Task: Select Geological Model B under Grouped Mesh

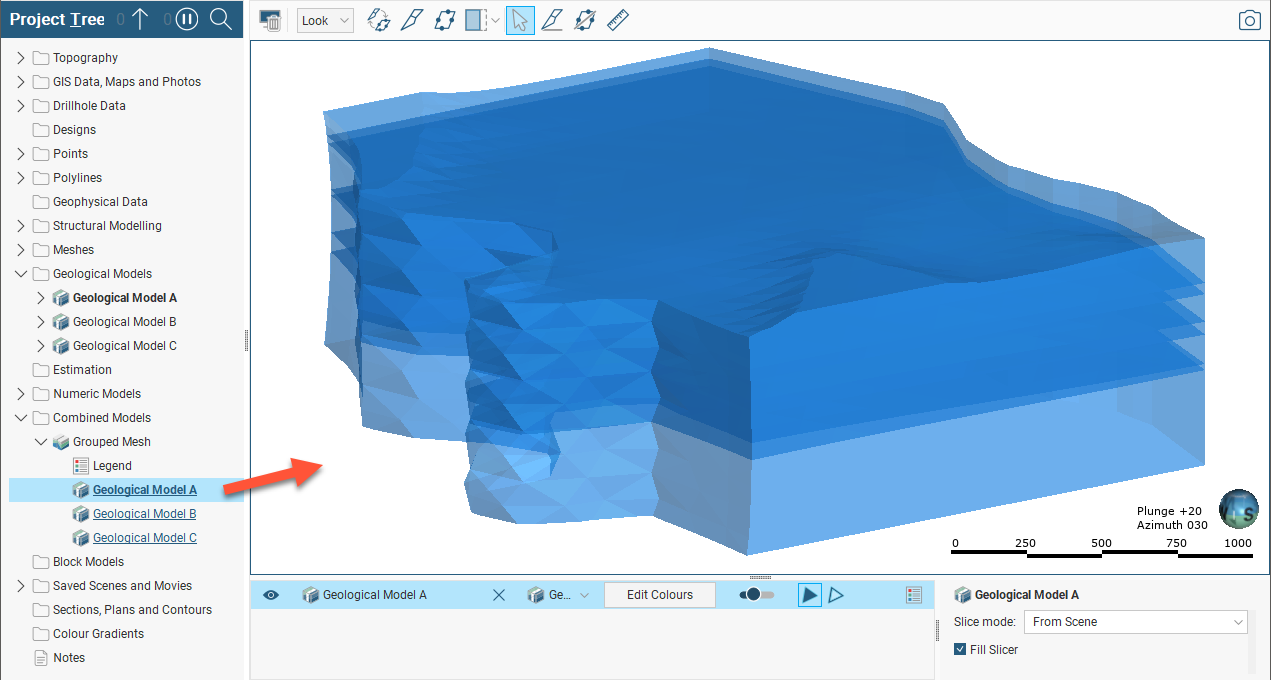Action: point(144,514)
